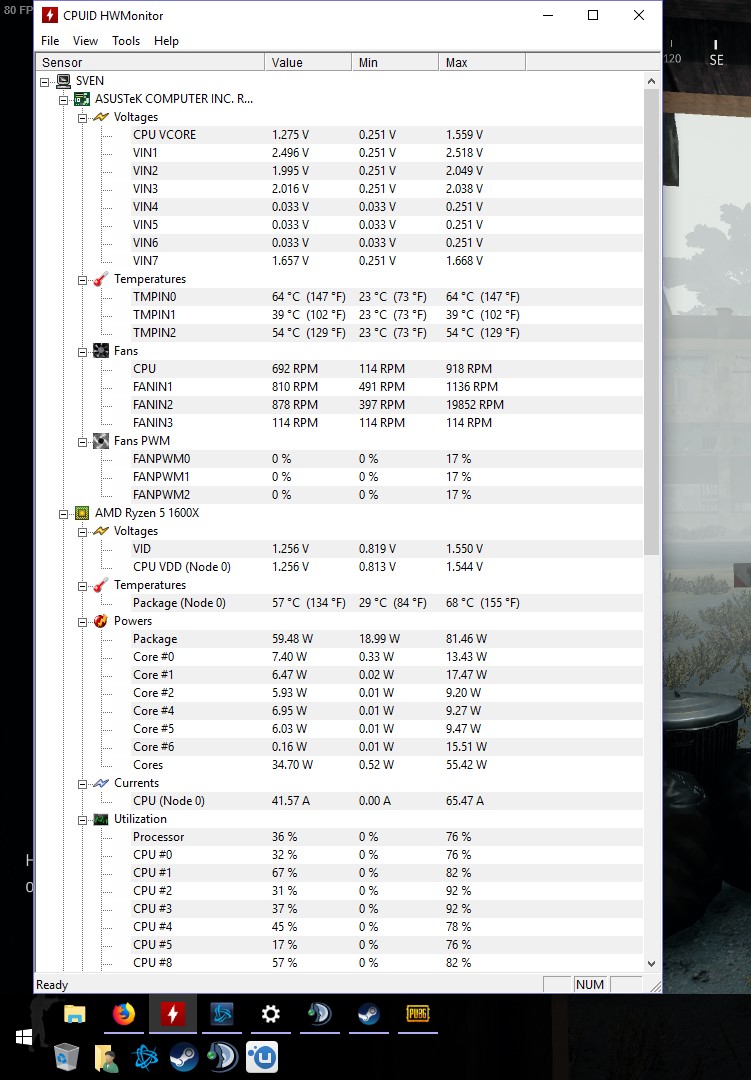Collapse the Powers group

[x=82, y=621]
